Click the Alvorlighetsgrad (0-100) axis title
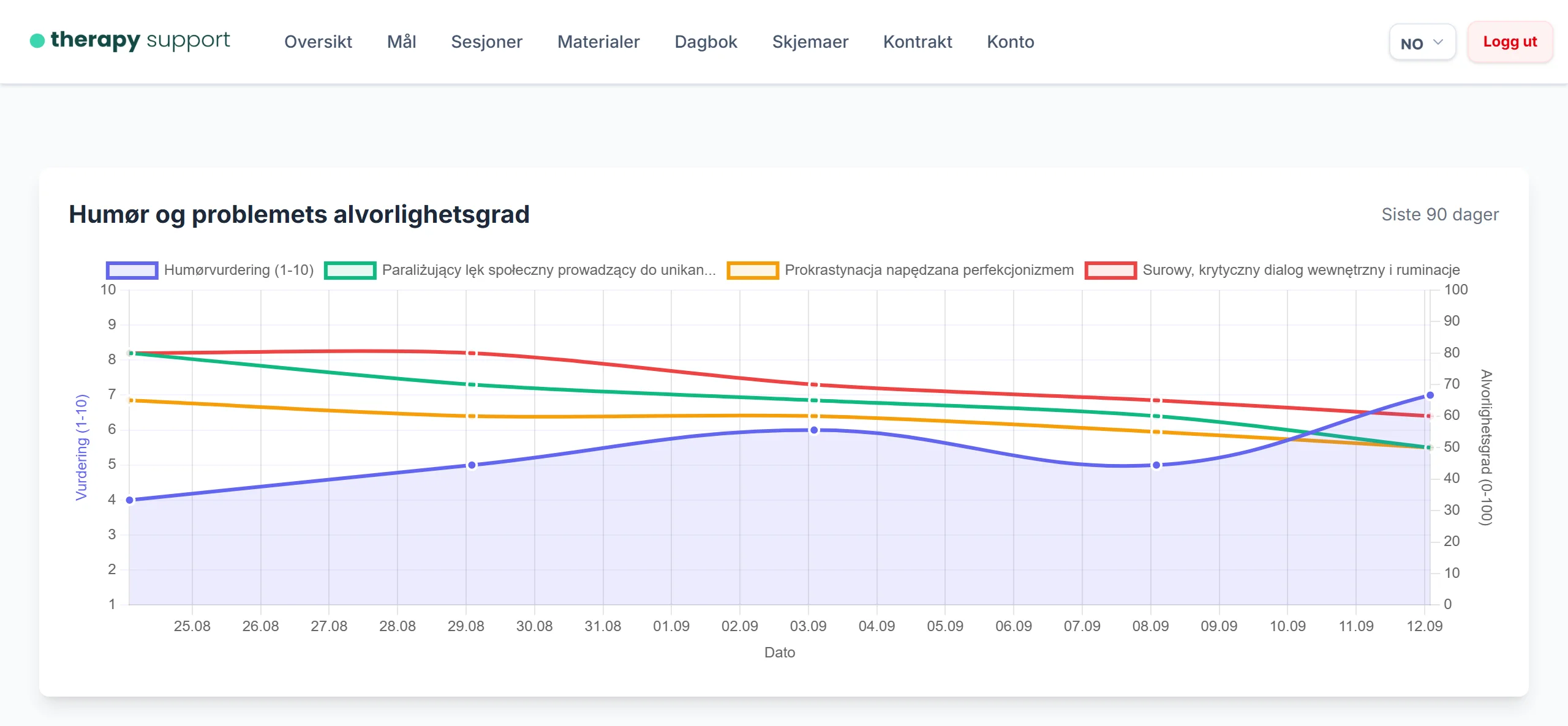Image resolution: width=1568 pixels, height=726 pixels. 1485,447
